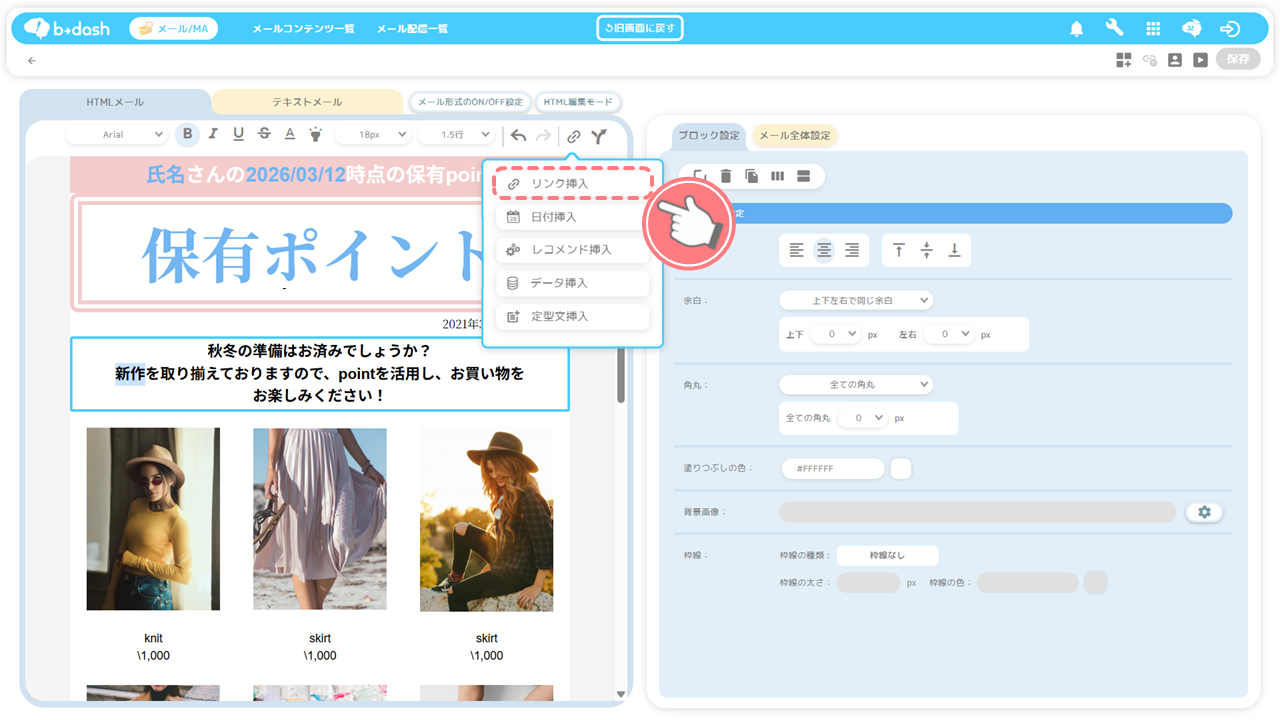
Task: Toggle bold formatting in the editor toolbar
Action: (187, 135)
